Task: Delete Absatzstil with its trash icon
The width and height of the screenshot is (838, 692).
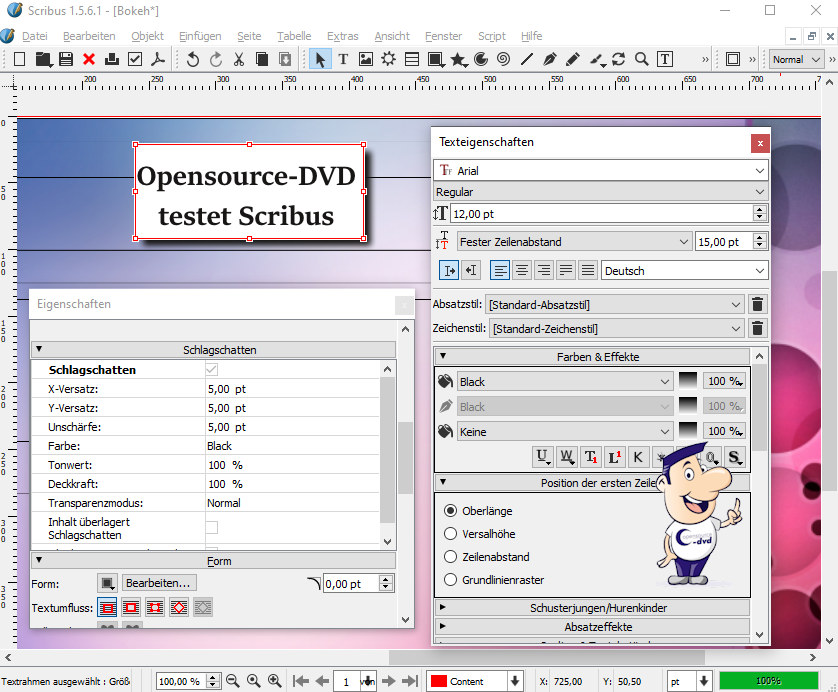Action: (x=757, y=305)
